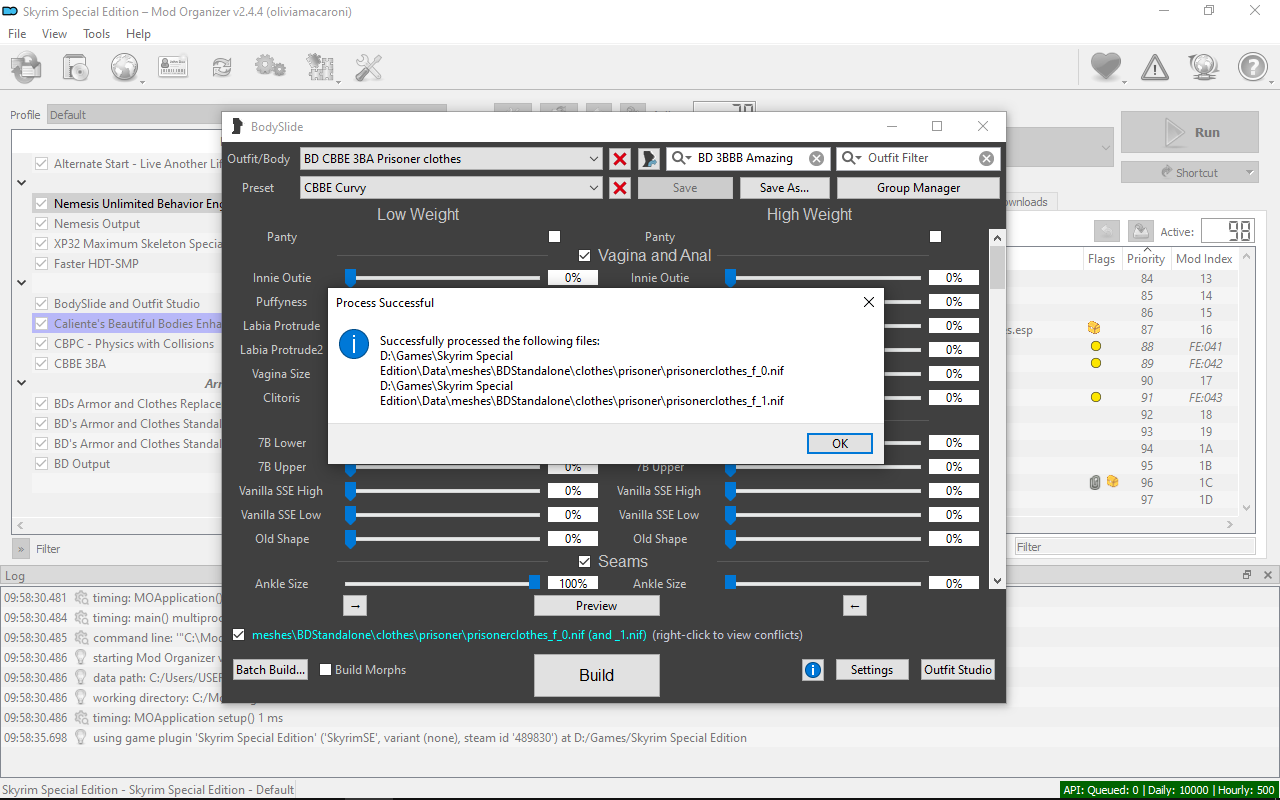Collapse the separator above Nemesis Unlimited Behavior
Viewport: 1280px width, 800px height.
[21, 183]
